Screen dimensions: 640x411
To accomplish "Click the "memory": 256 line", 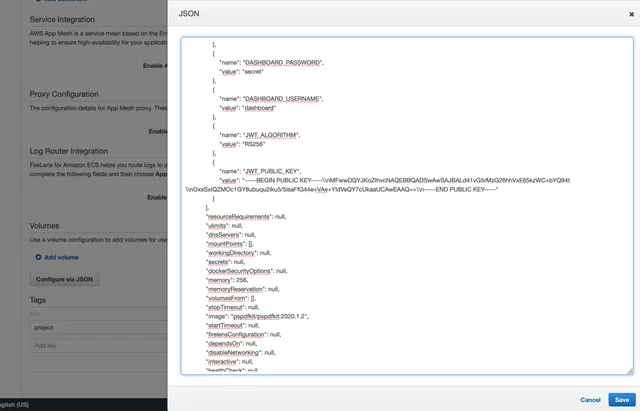I will coord(227,280).
